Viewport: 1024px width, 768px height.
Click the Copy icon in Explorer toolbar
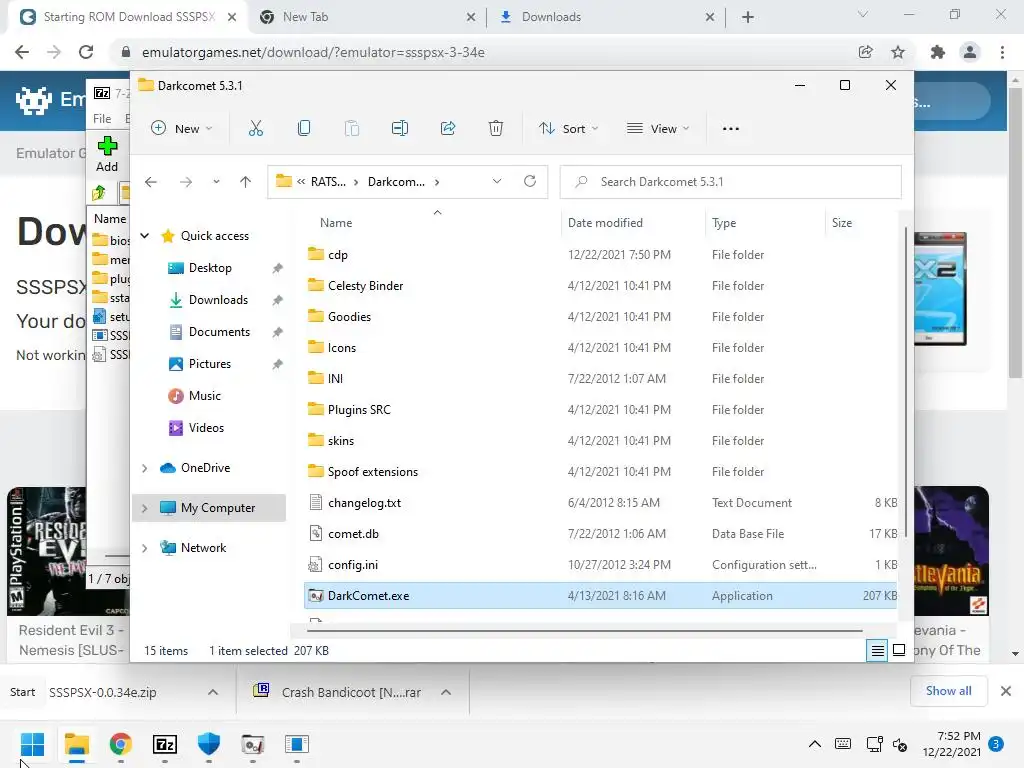pos(304,129)
